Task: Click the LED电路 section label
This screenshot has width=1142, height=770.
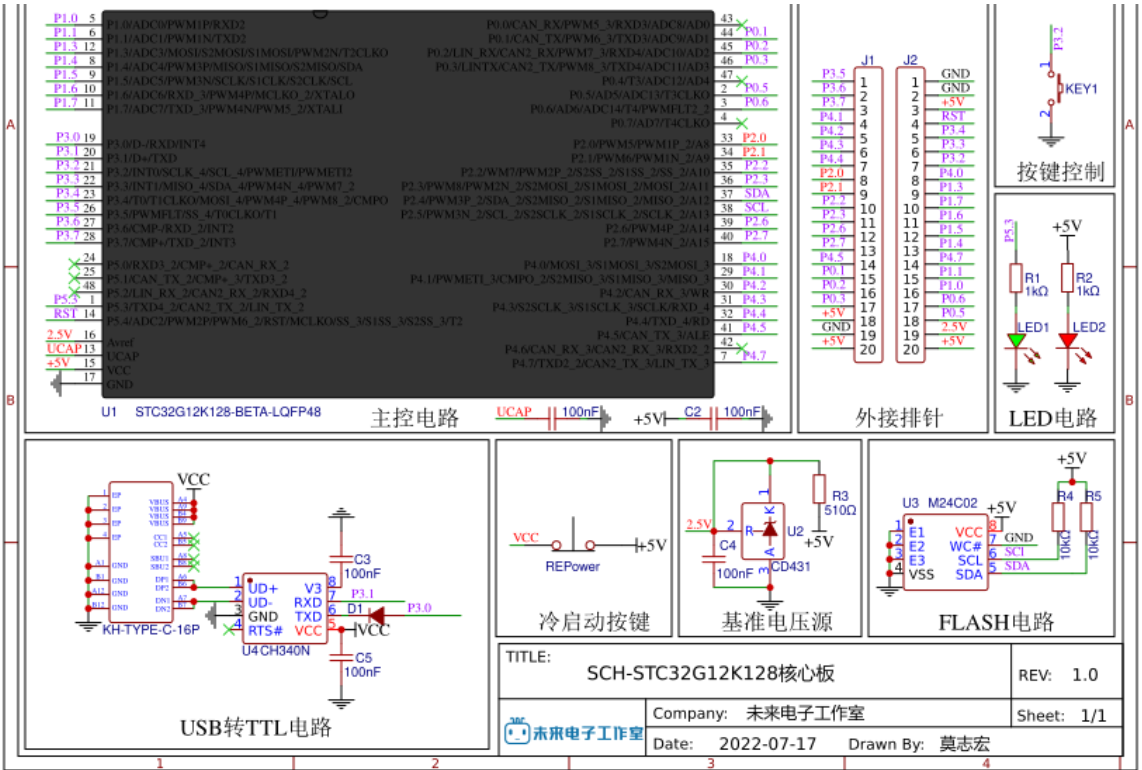Action: coord(1052,418)
